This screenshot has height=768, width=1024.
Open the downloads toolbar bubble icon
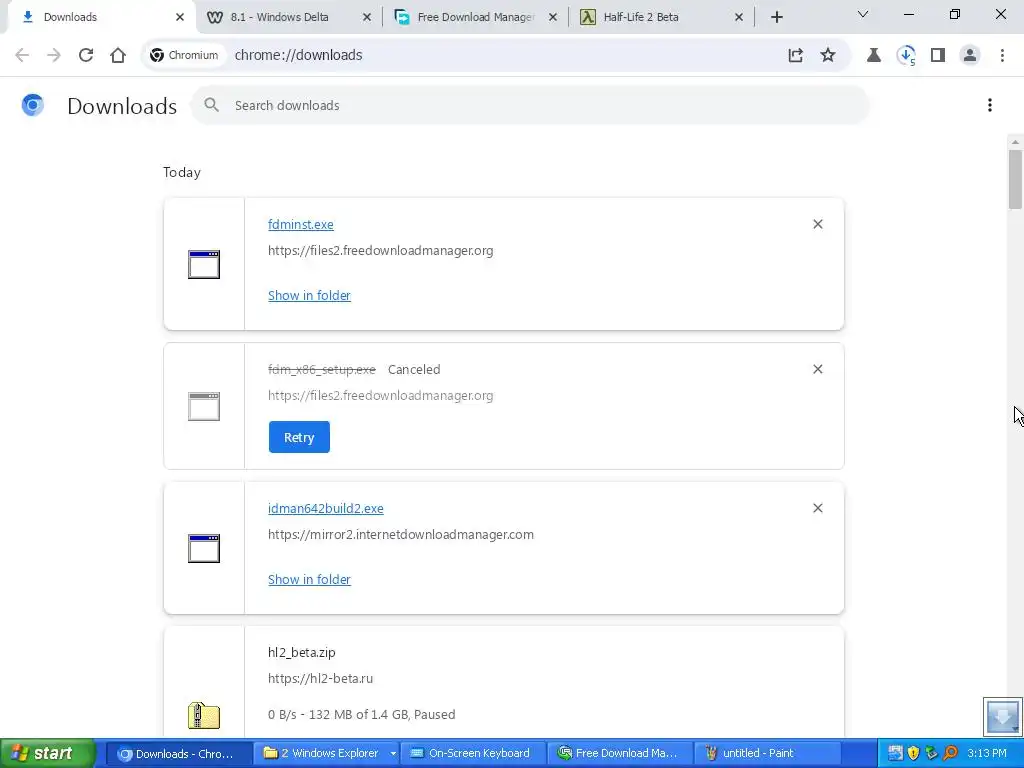[906, 55]
